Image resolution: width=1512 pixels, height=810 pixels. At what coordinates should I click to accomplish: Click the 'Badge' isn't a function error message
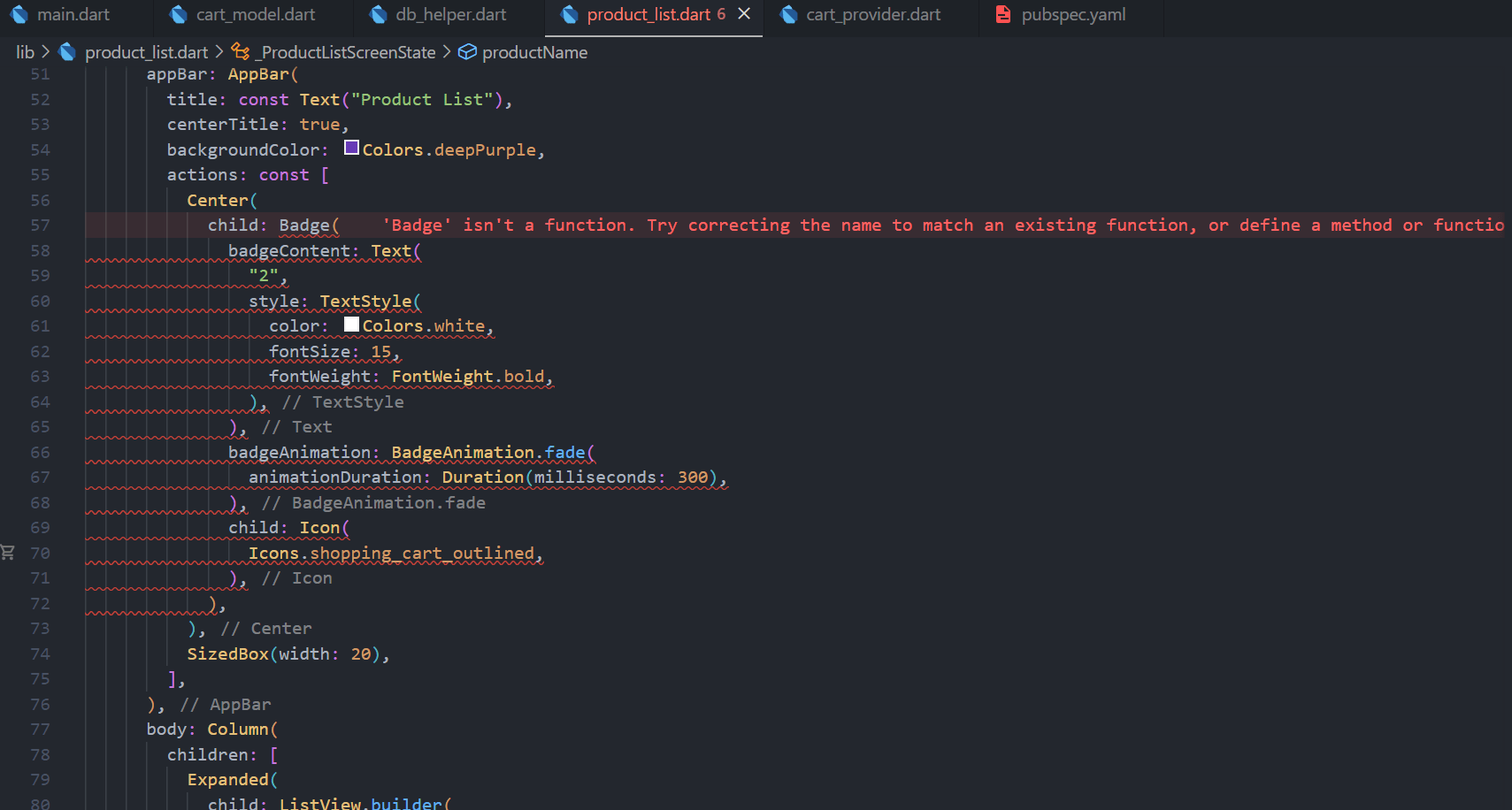(942, 225)
